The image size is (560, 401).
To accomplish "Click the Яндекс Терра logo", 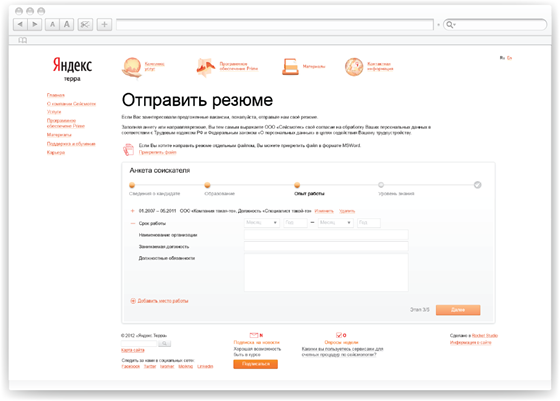I will (72, 69).
